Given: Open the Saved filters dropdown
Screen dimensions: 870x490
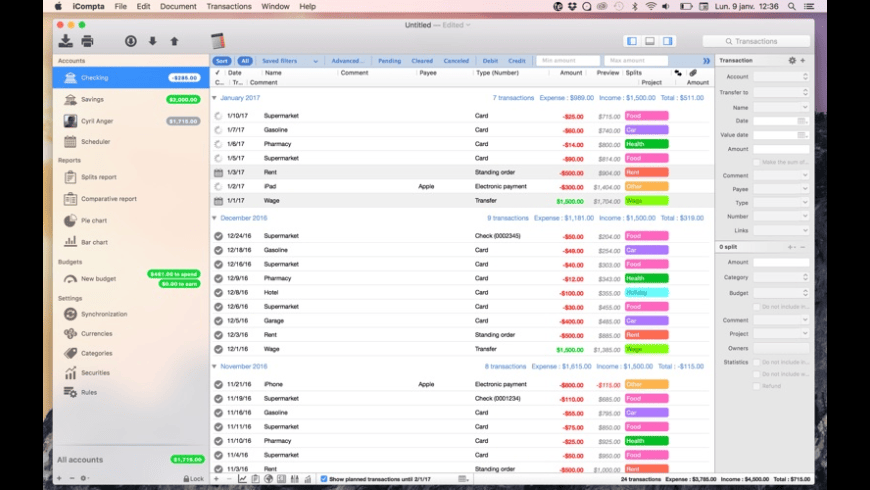Looking at the screenshot, I should (x=290, y=61).
